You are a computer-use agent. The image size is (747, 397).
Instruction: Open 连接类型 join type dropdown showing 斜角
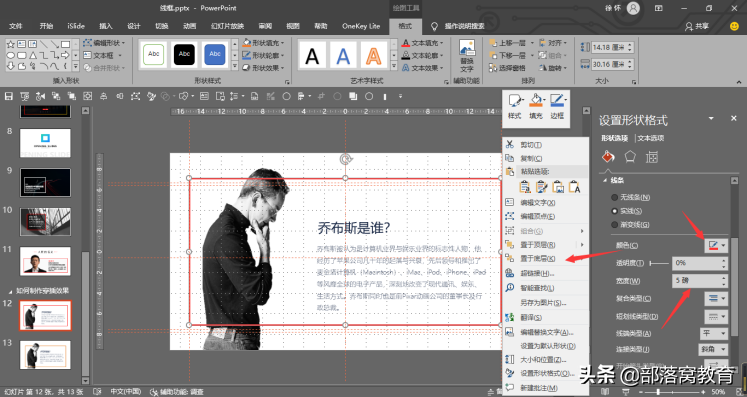point(713,349)
